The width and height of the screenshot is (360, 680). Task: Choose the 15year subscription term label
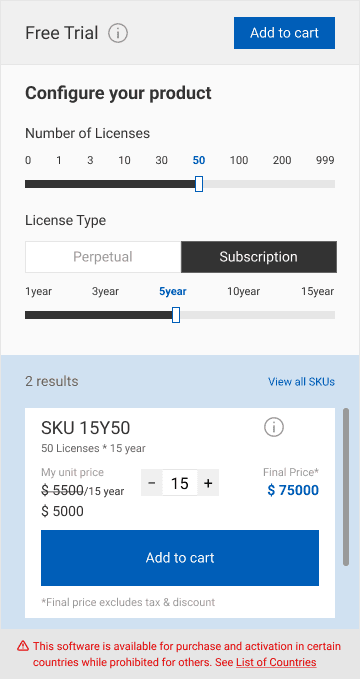coord(318,291)
